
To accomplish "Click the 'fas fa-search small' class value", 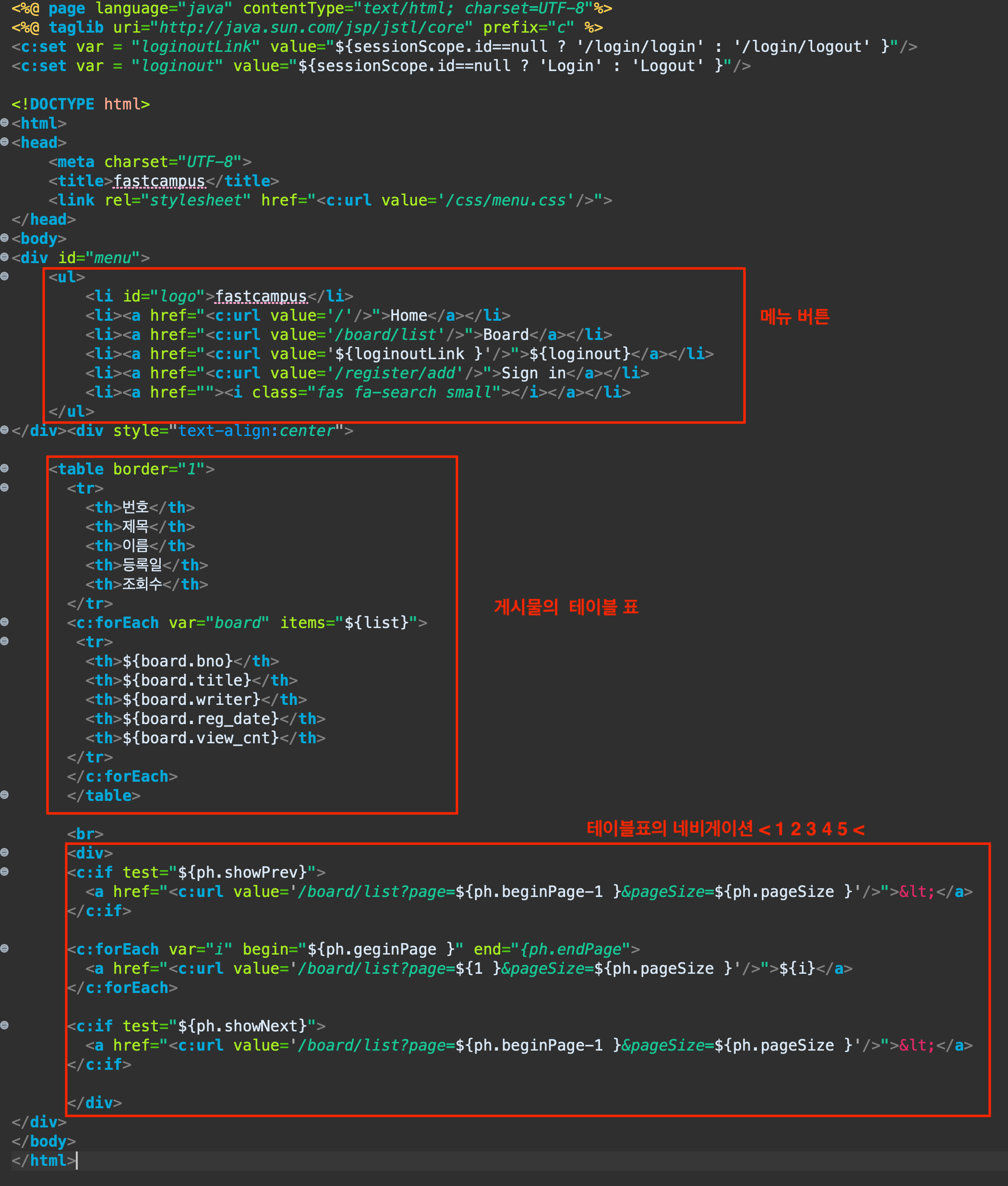I will click(x=404, y=393).
